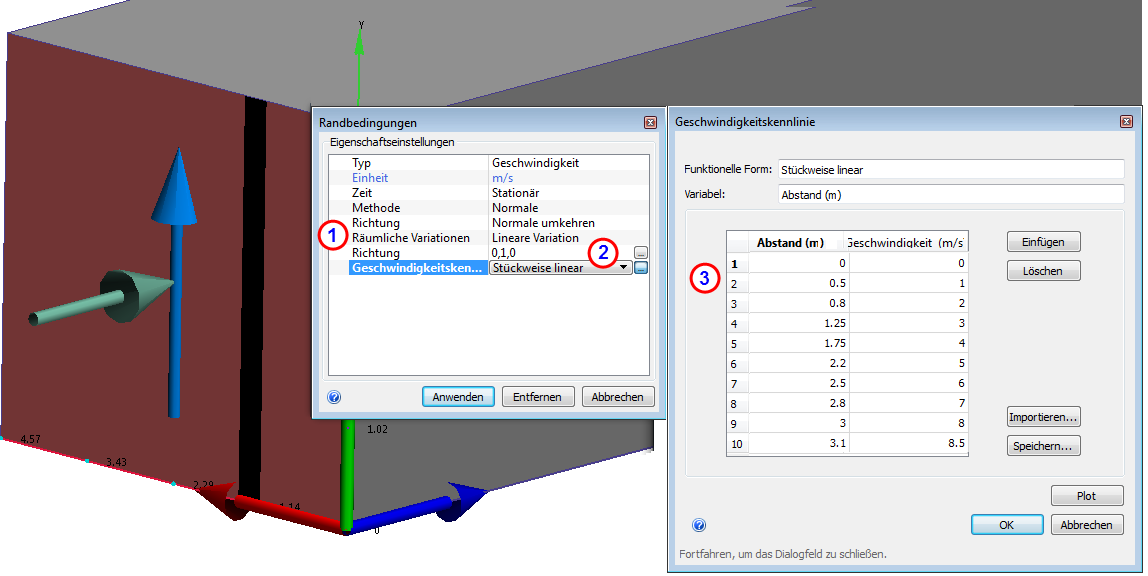Click Geschwindigkeit cell 8.5

click(x=909, y=444)
